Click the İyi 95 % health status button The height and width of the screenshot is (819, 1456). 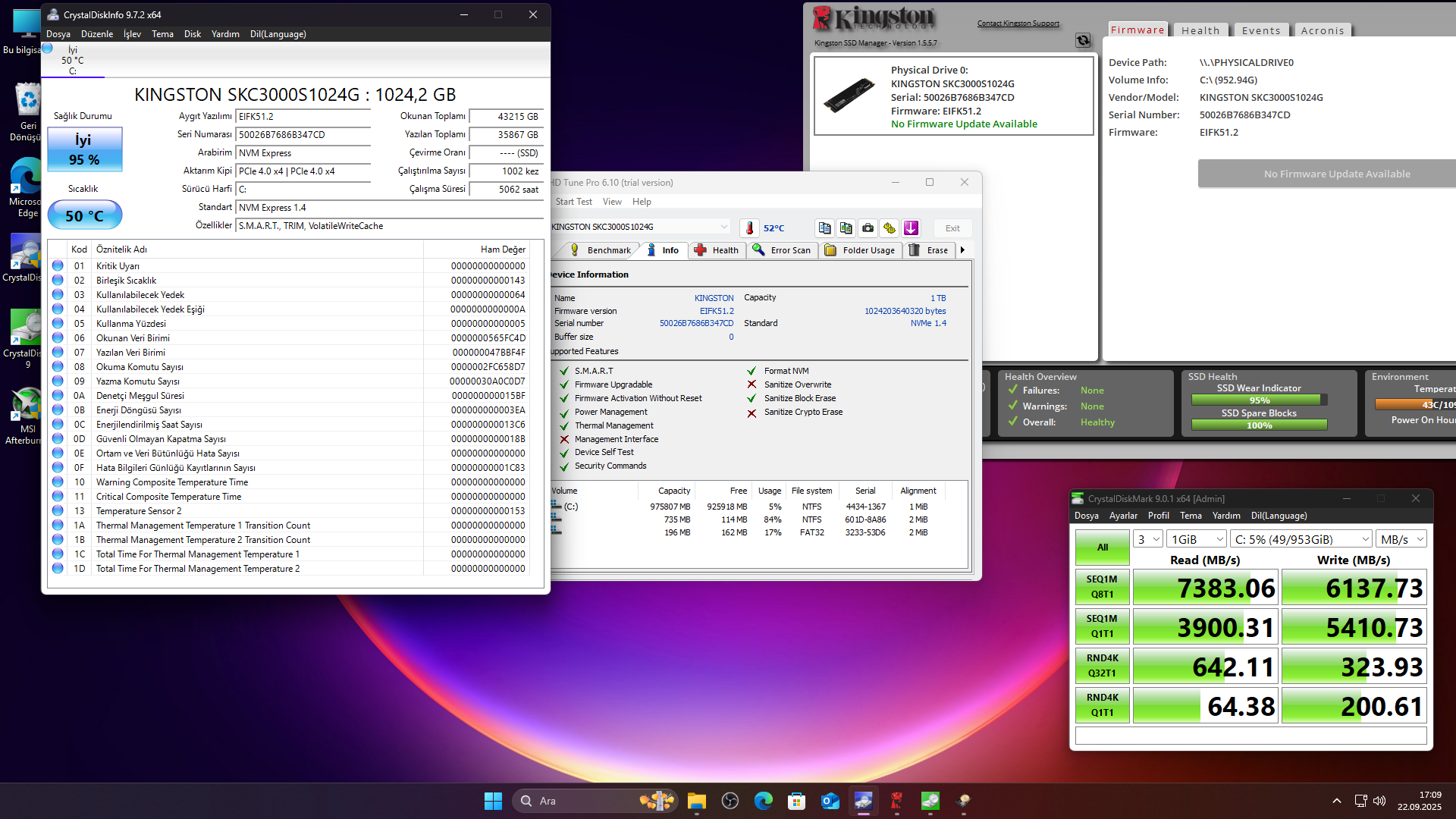[x=85, y=149]
